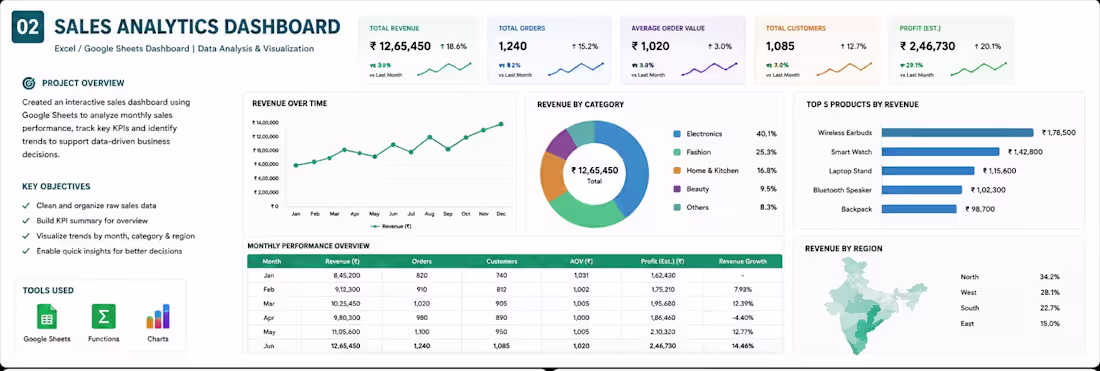This screenshot has width=1100, height=371.
Task: Click the Bluetooth Speaker revenue bar
Action: tap(921, 189)
